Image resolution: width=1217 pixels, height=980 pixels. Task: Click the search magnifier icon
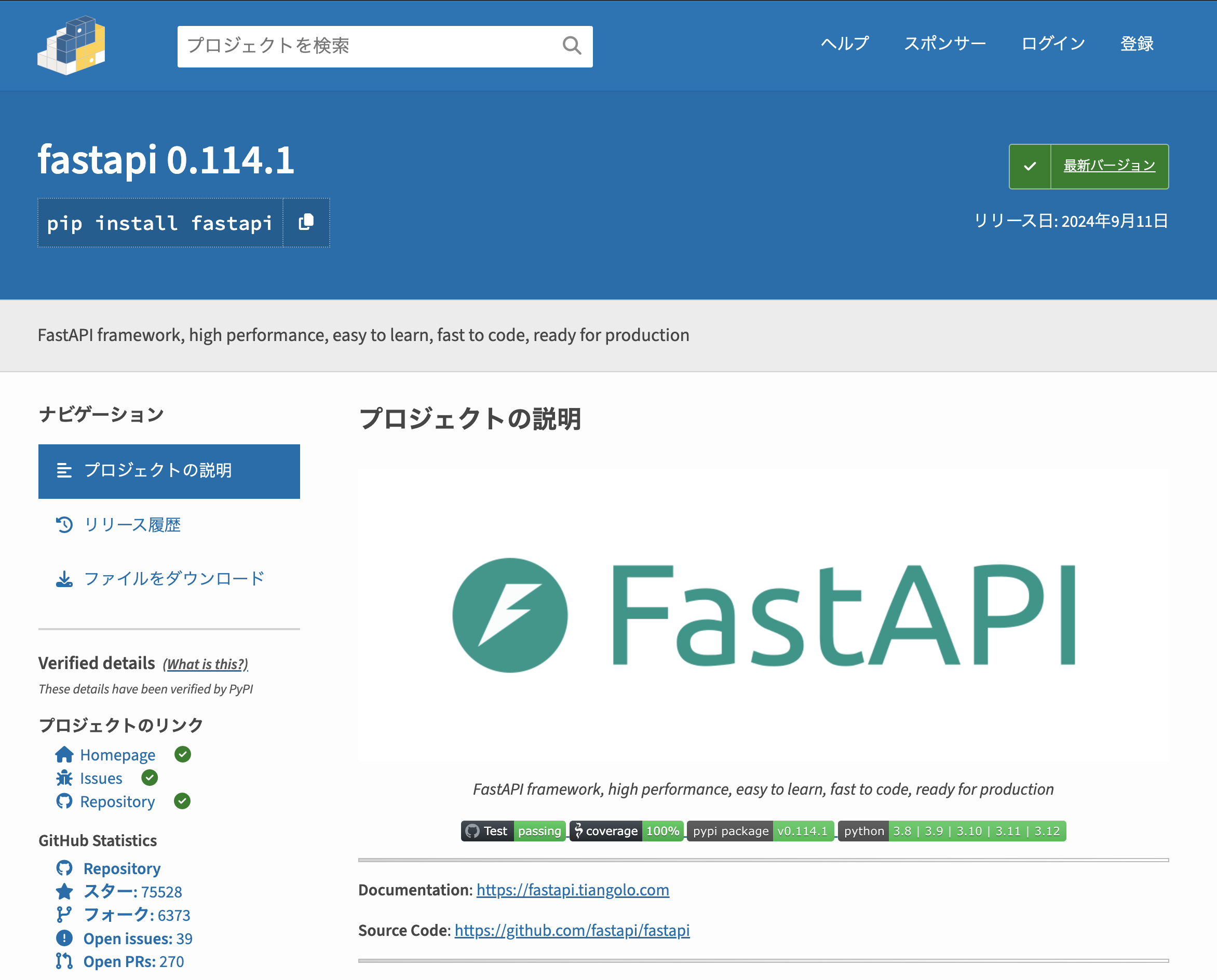click(572, 46)
